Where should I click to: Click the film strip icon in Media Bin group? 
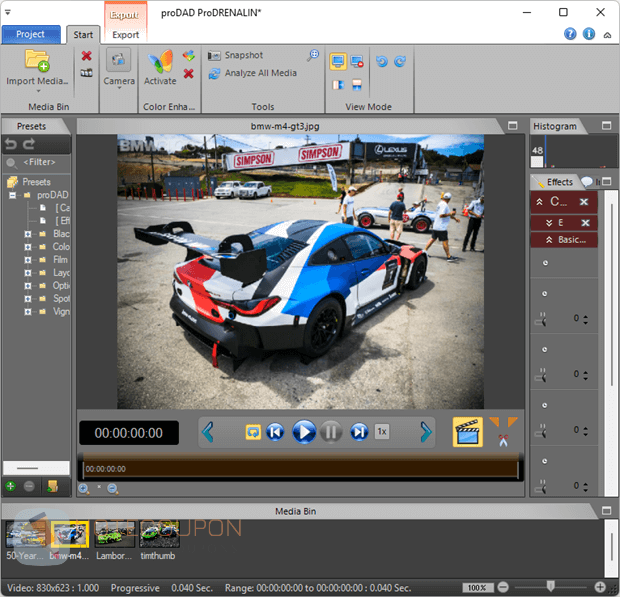click(x=87, y=73)
